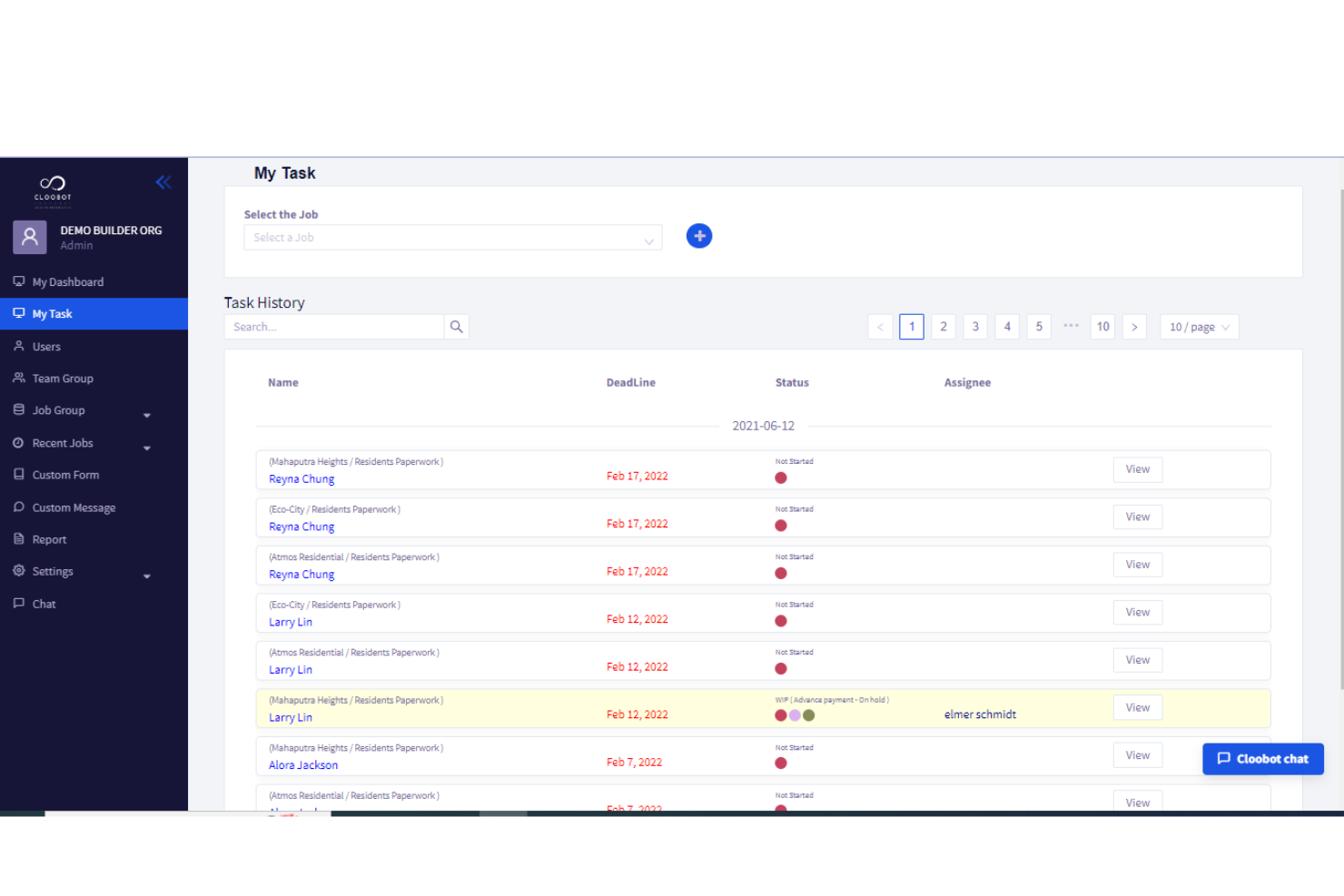1344x896 pixels.
Task: Go to previous page arrow
Action: point(880,327)
